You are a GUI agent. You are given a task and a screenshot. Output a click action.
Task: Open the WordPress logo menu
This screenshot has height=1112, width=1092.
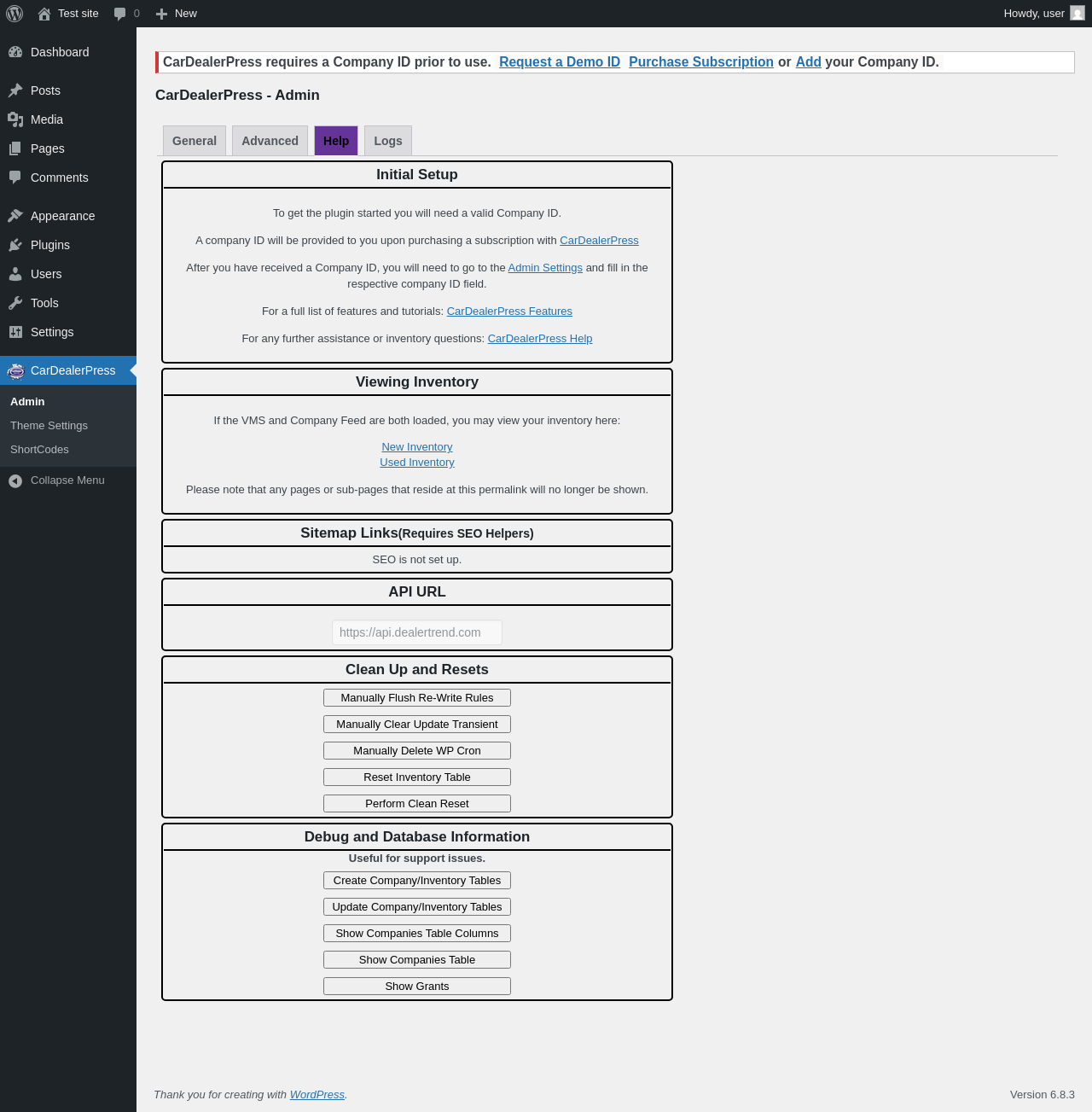tap(15, 14)
